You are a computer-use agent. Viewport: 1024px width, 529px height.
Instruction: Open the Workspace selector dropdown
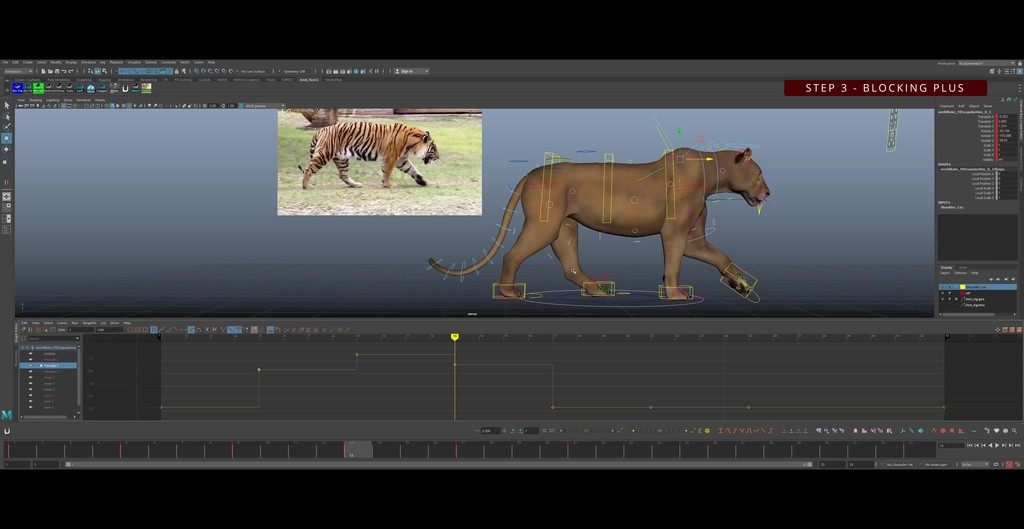tap(986, 63)
